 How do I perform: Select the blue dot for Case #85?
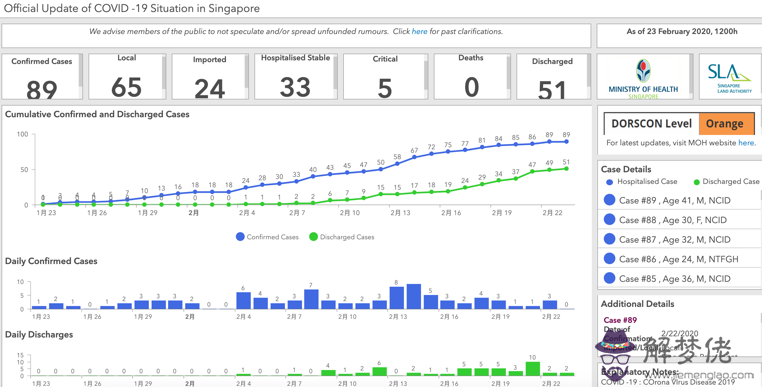(609, 278)
